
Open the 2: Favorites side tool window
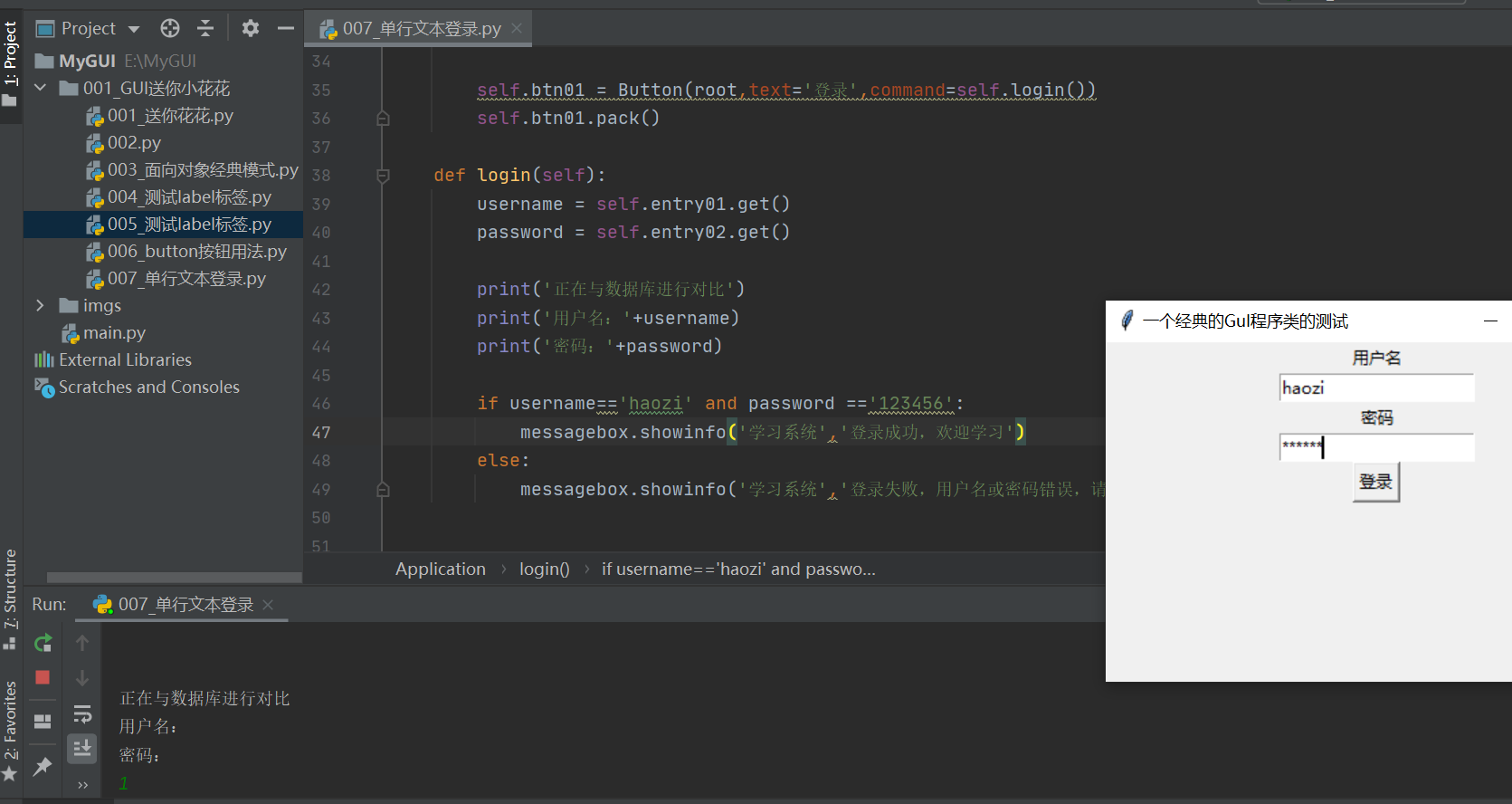(10, 730)
